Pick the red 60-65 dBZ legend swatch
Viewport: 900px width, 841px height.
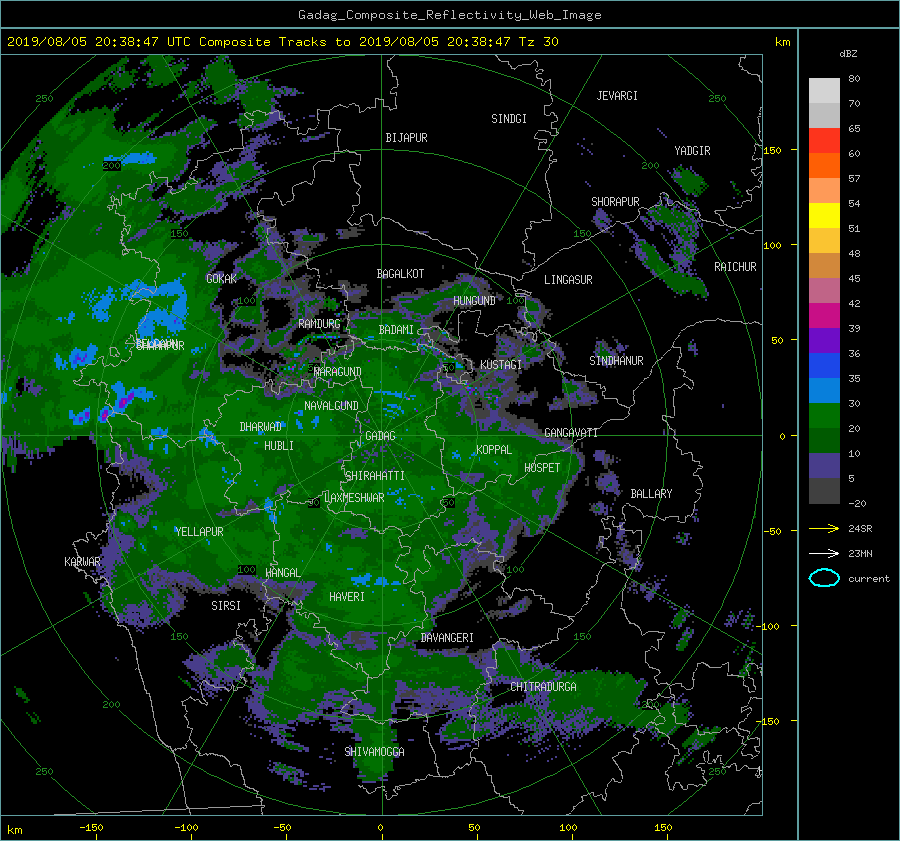tap(824, 141)
